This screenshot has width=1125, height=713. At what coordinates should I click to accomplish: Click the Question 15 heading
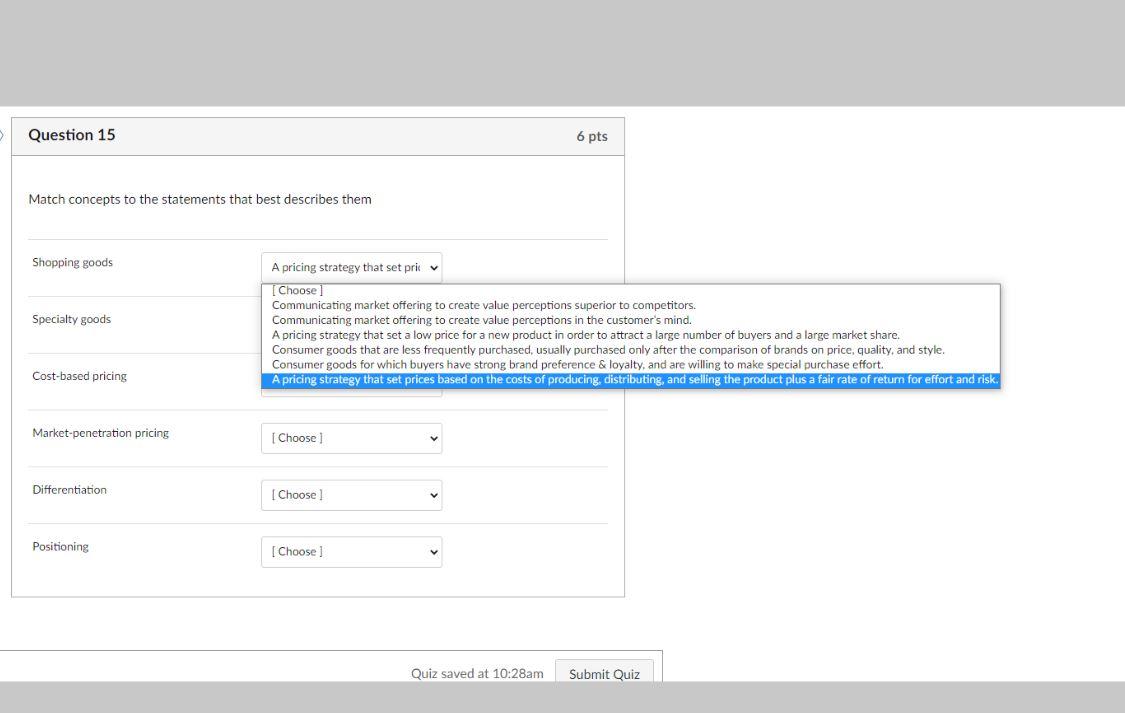click(x=72, y=135)
